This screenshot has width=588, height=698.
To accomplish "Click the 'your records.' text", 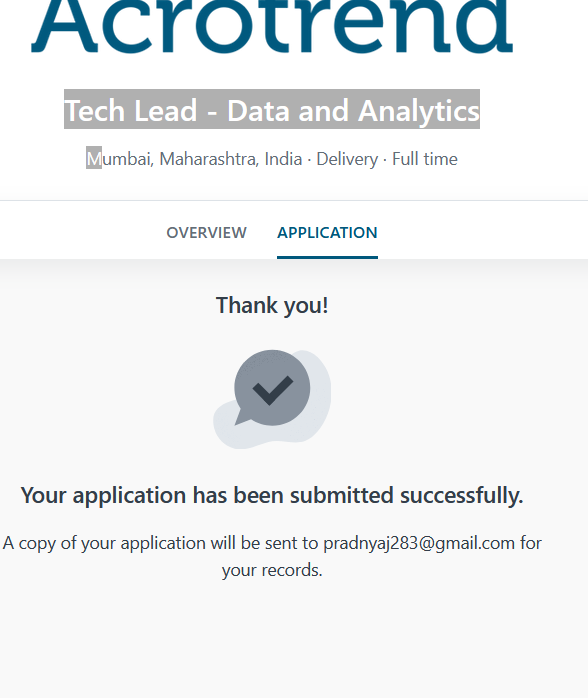I will point(272,570).
